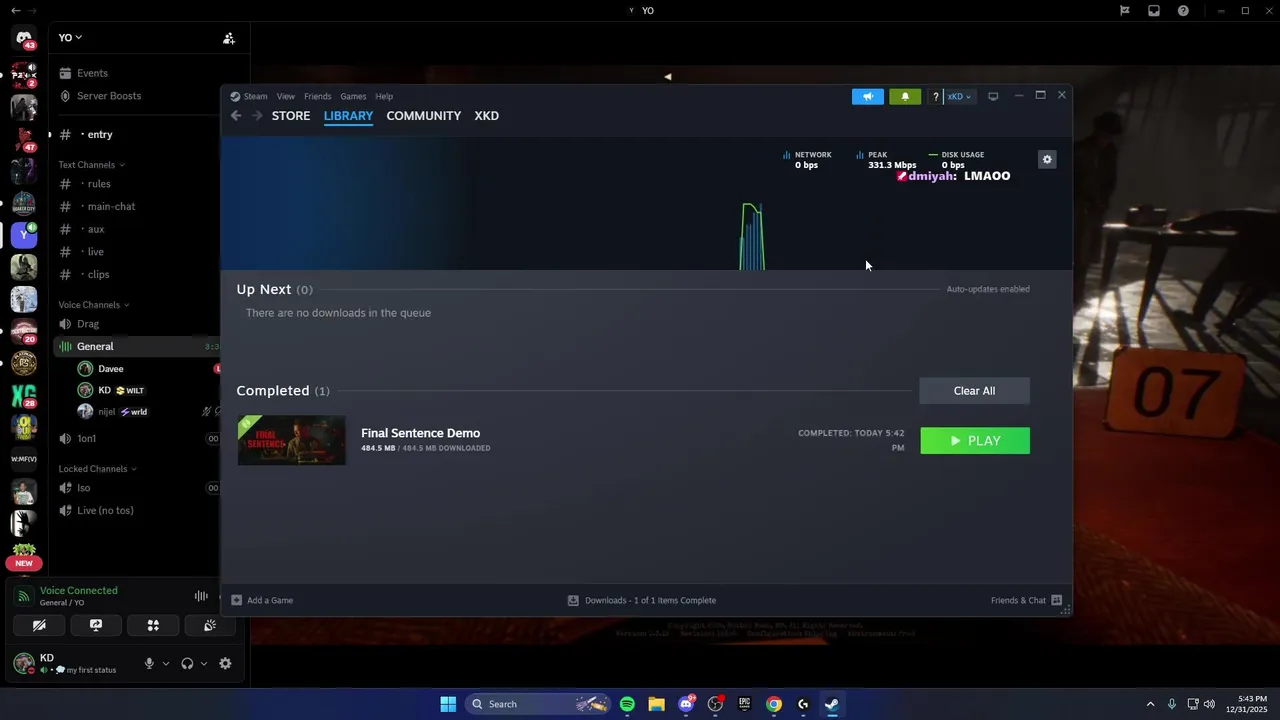This screenshot has height=720, width=1280.
Task: Open Discord user settings gear
Action: point(225,664)
